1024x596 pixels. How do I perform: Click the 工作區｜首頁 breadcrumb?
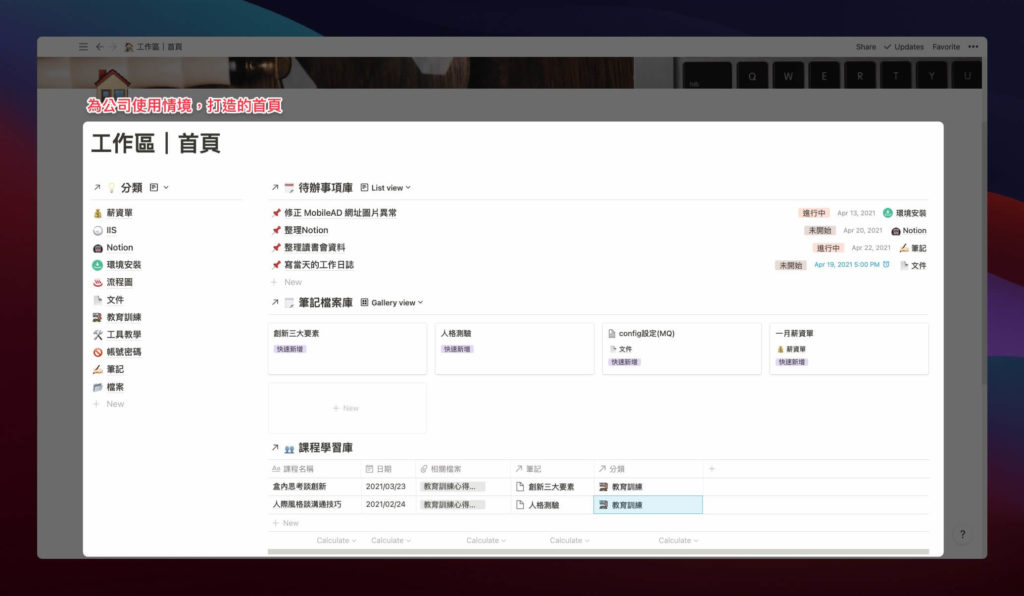[x=153, y=47]
